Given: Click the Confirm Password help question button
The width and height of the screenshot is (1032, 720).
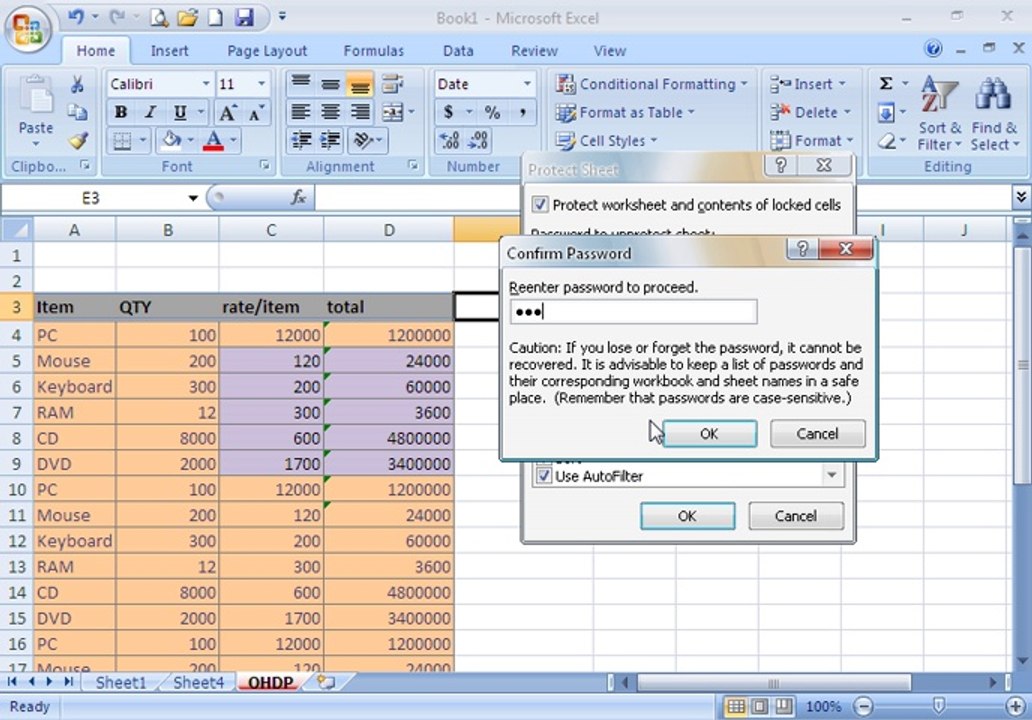Looking at the screenshot, I should pos(802,249).
